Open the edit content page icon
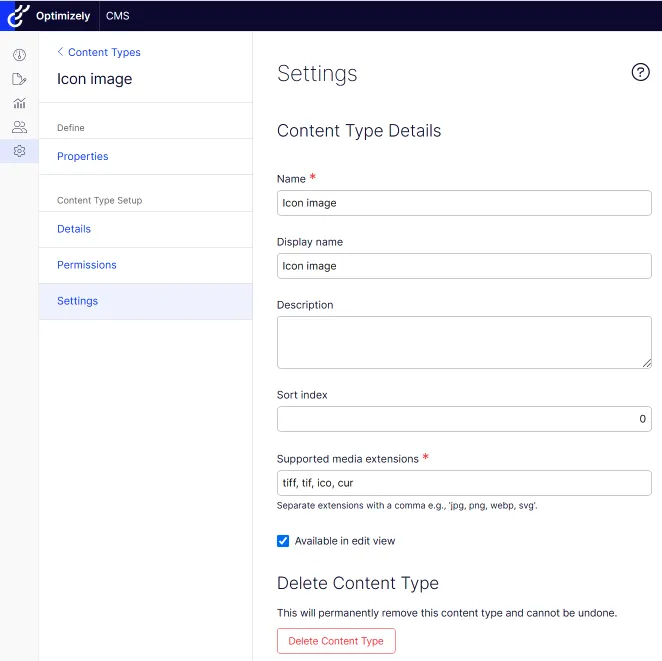The height and width of the screenshot is (661, 662). 19,79
